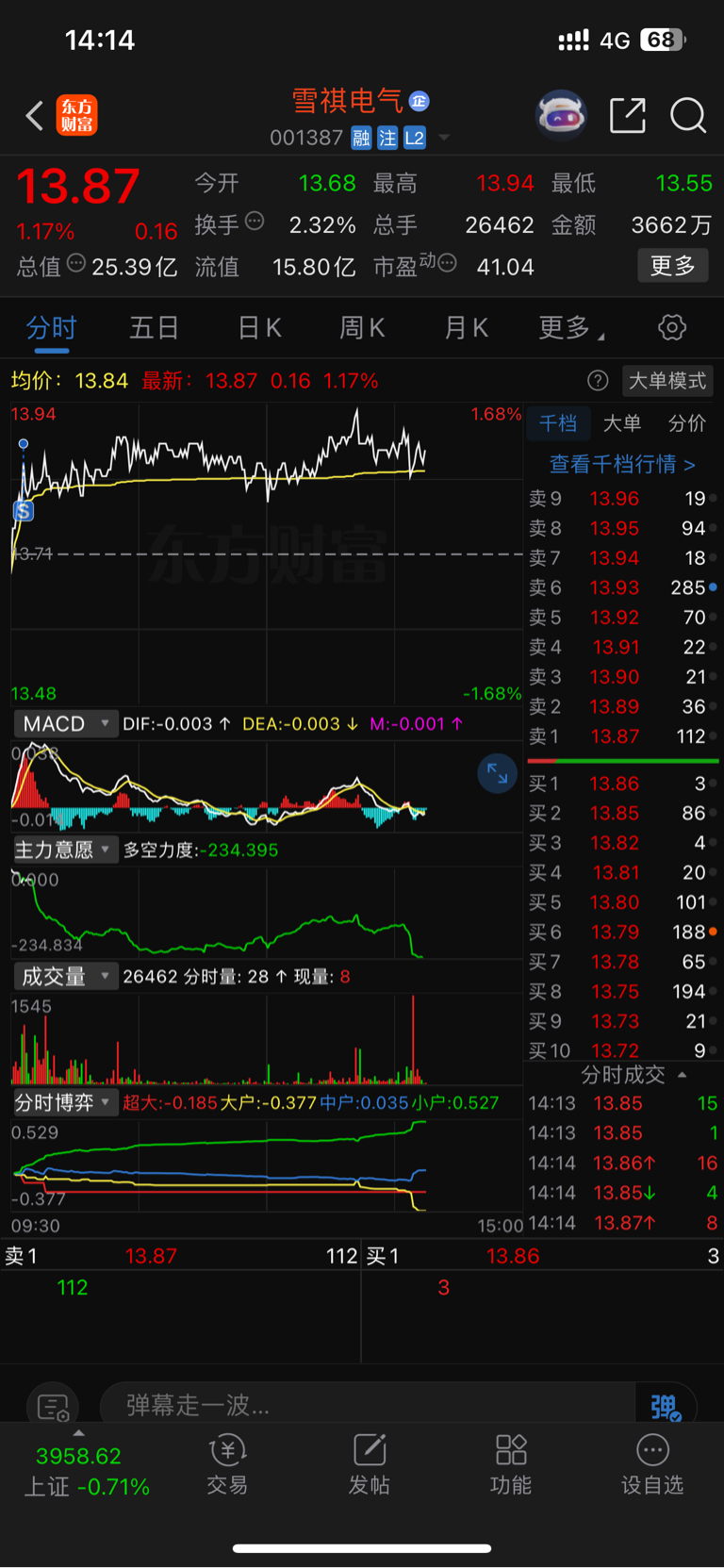Open the 更多 chart period dropdown
This screenshot has width=724, height=1568.
(x=571, y=328)
